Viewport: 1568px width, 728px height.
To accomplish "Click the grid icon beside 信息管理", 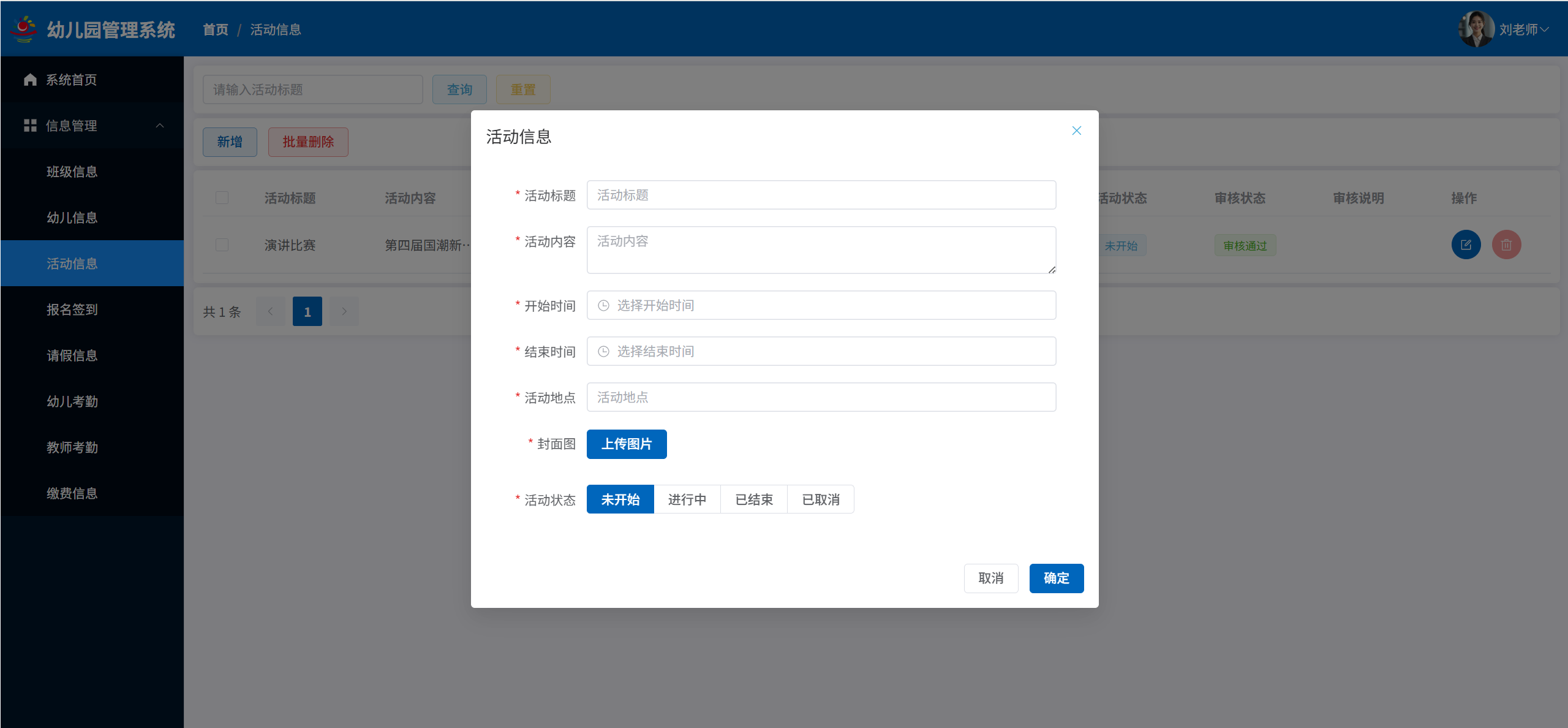I will (x=30, y=126).
